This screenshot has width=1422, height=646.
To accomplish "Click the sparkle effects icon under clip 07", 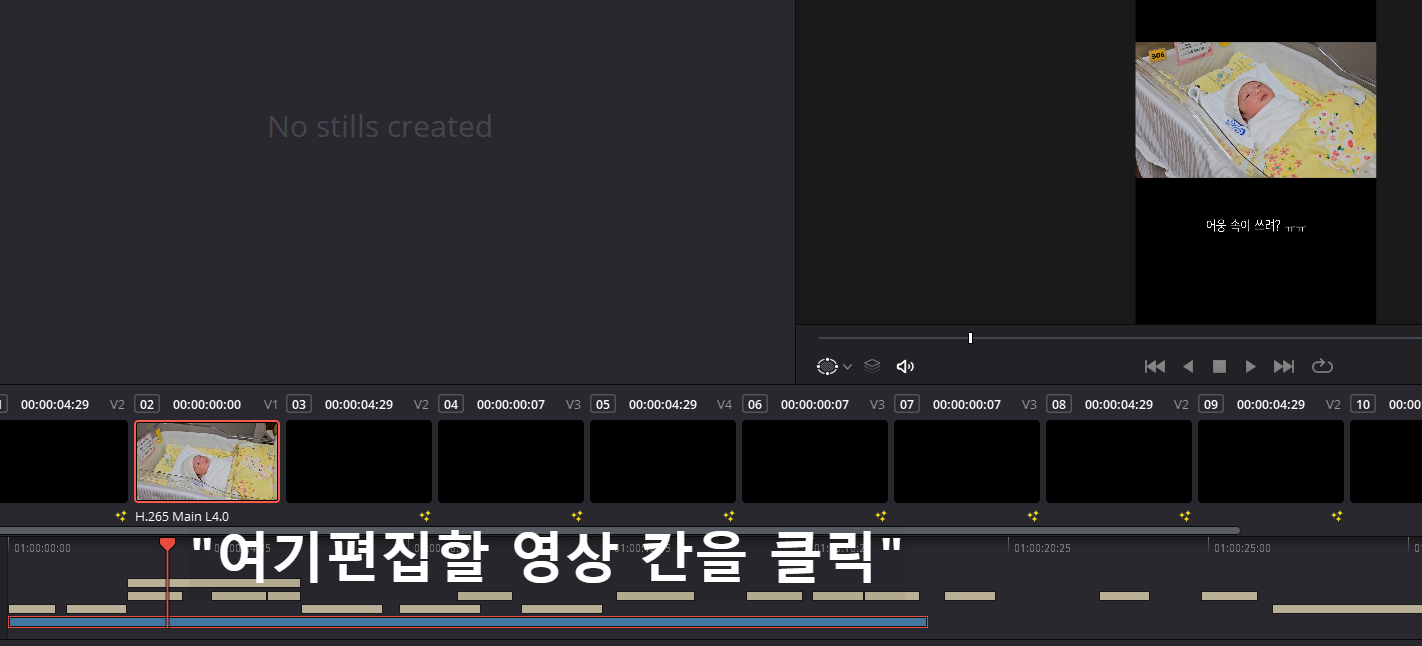I will point(1033,516).
